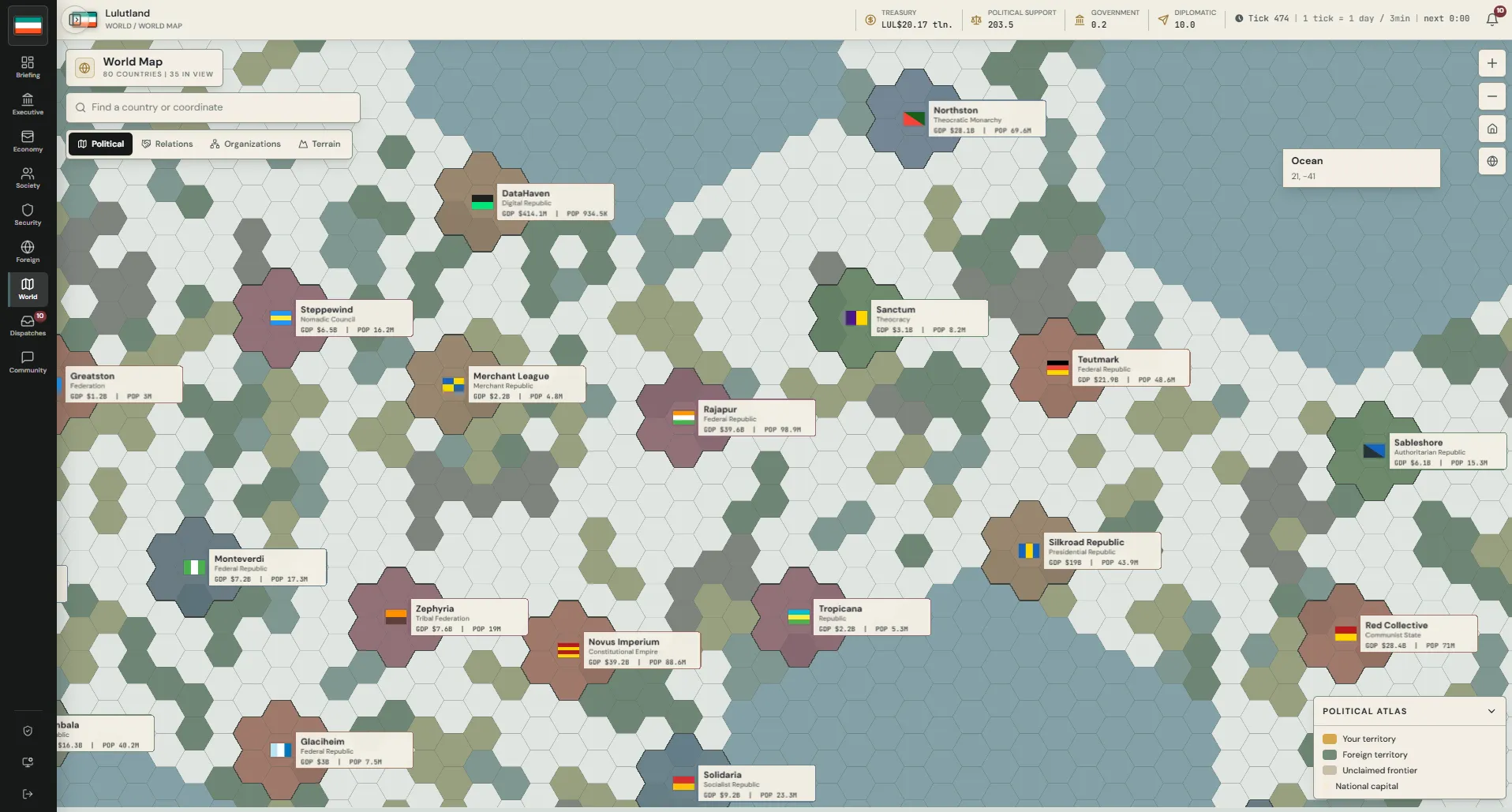Select the Solidaria country card
The width and height of the screenshot is (1512, 812).
pyautogui.click(x=757, y=784)
